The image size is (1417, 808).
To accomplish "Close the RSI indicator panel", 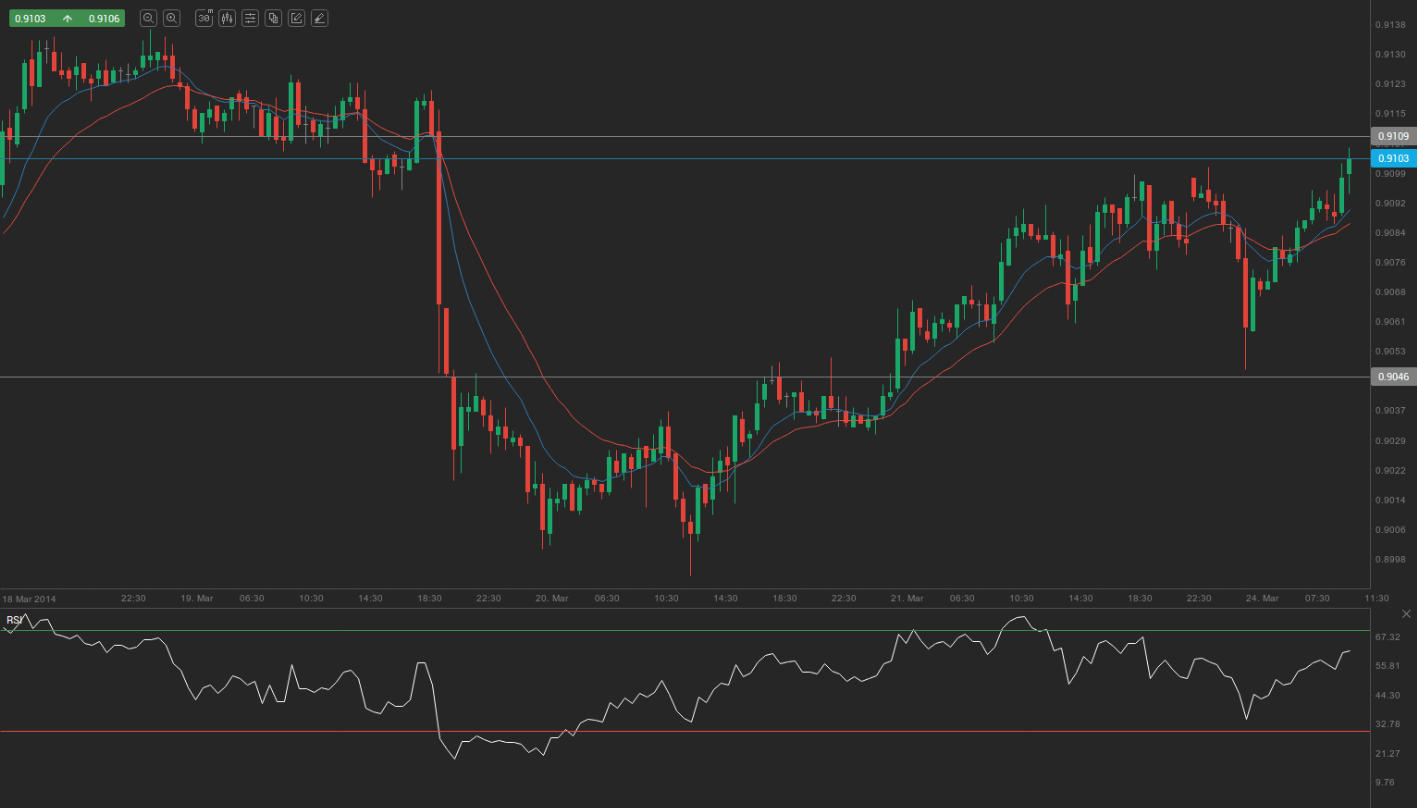I will point(1407,613).
